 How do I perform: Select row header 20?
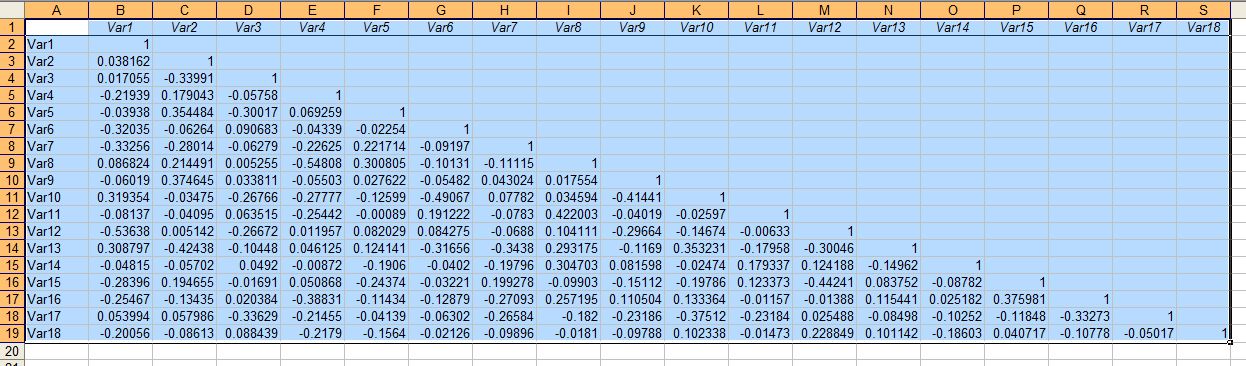[x=12, y=351]
